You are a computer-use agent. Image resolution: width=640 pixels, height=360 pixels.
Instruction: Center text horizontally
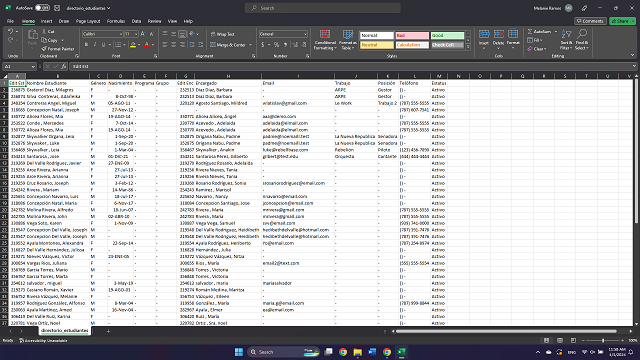click(173, 45)
